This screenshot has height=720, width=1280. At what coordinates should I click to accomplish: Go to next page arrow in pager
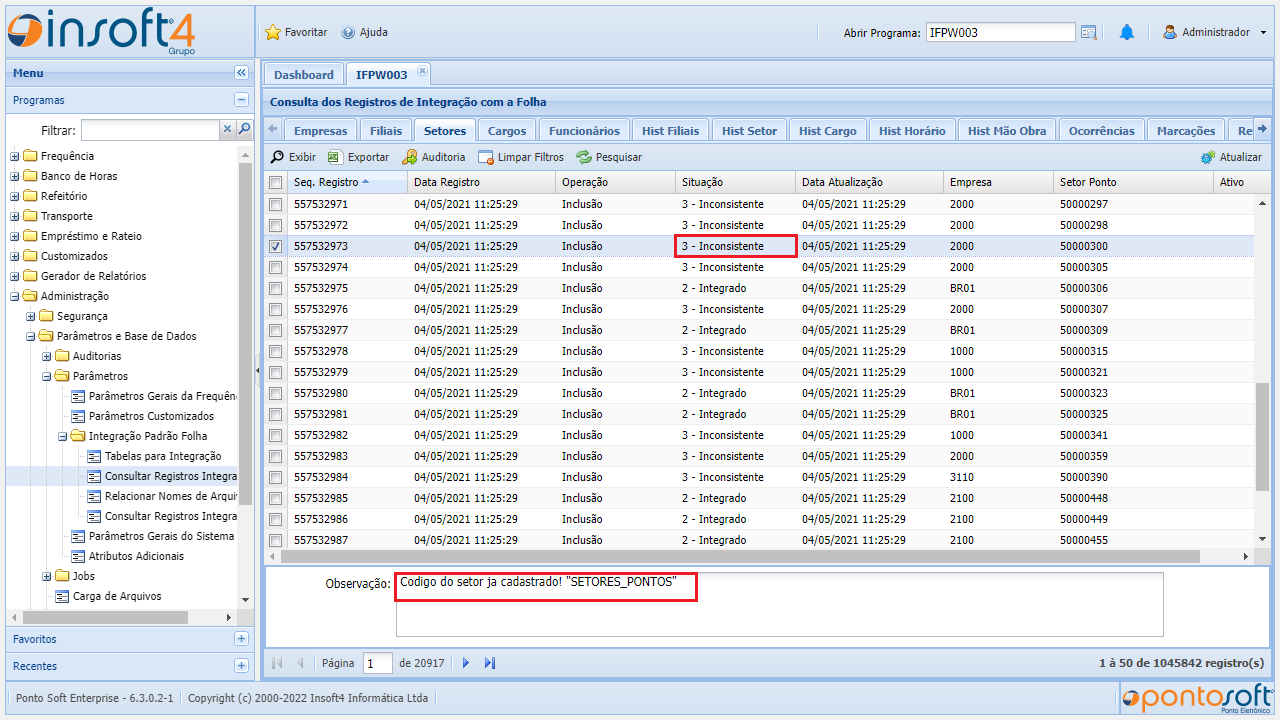click(466, 663)
